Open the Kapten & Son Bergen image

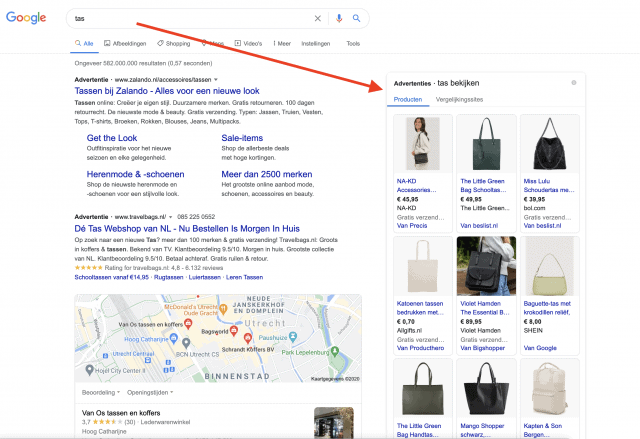click(550, 388)
